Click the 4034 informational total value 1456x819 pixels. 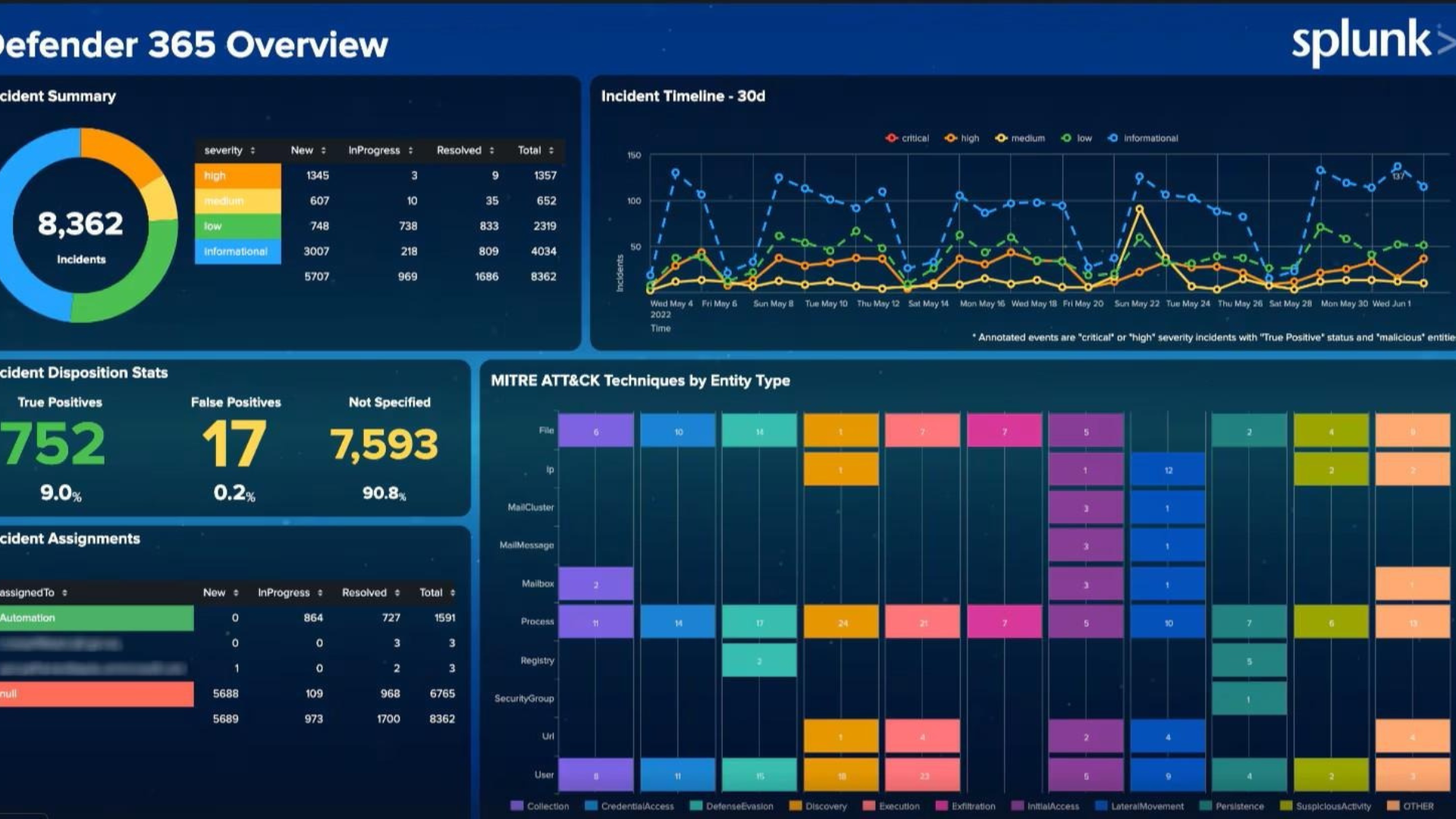tap(544, 251)
